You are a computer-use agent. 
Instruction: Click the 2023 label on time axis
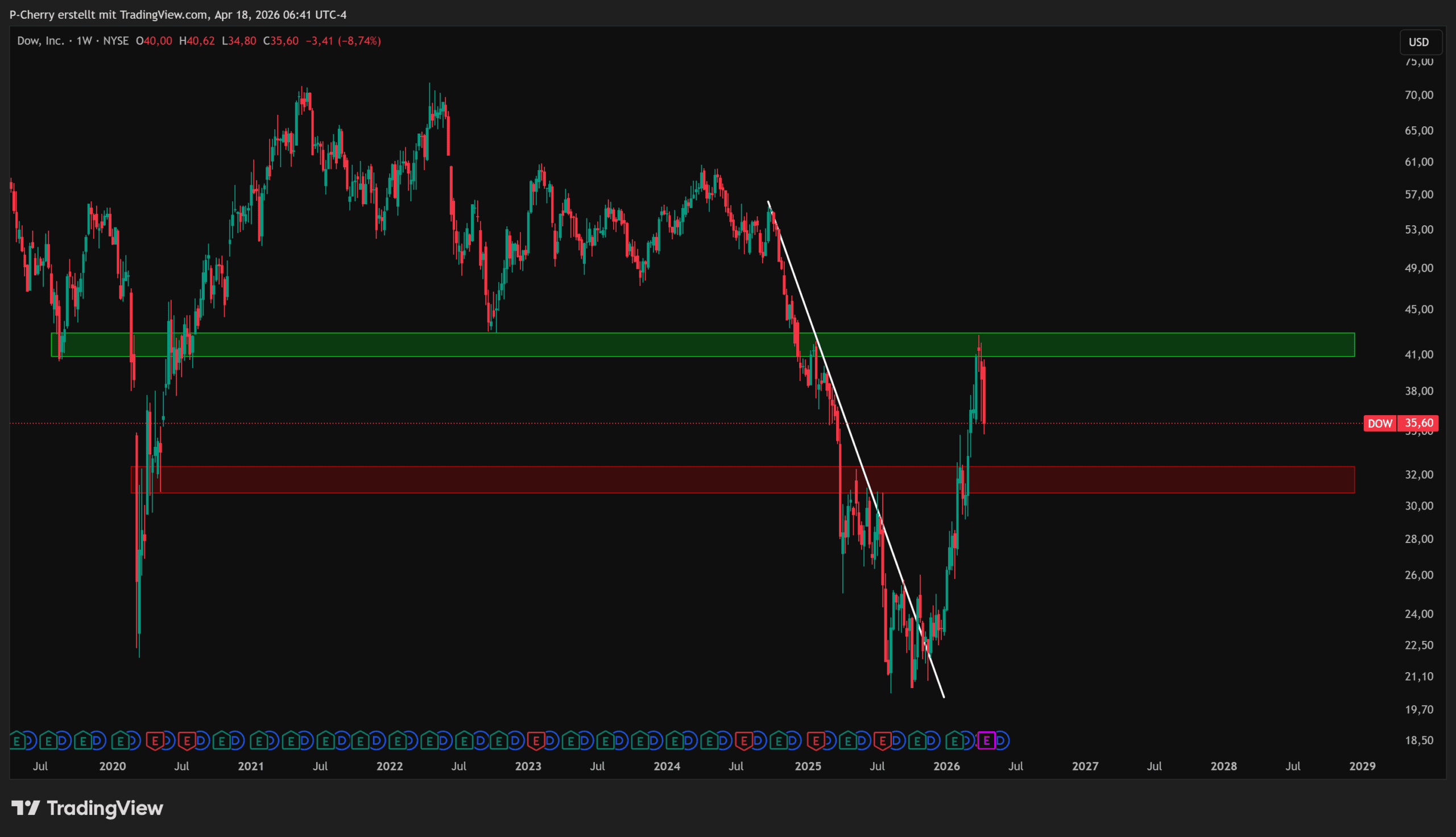point(528,766)
